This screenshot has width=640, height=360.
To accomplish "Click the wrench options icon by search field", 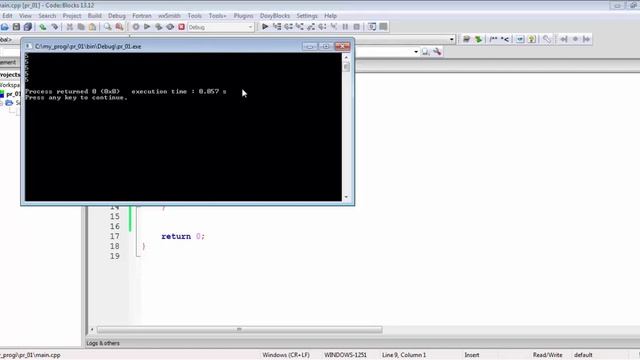I will click(x=437, y=52).
